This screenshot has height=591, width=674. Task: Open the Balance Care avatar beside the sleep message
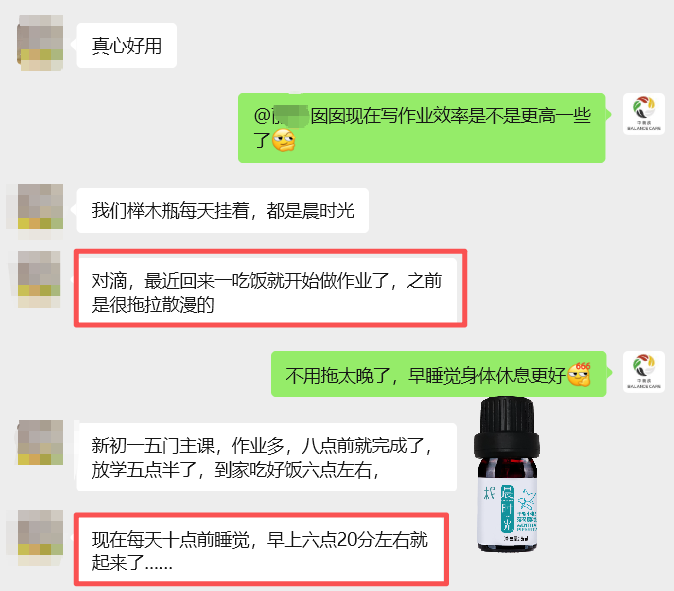click(643, 372)
